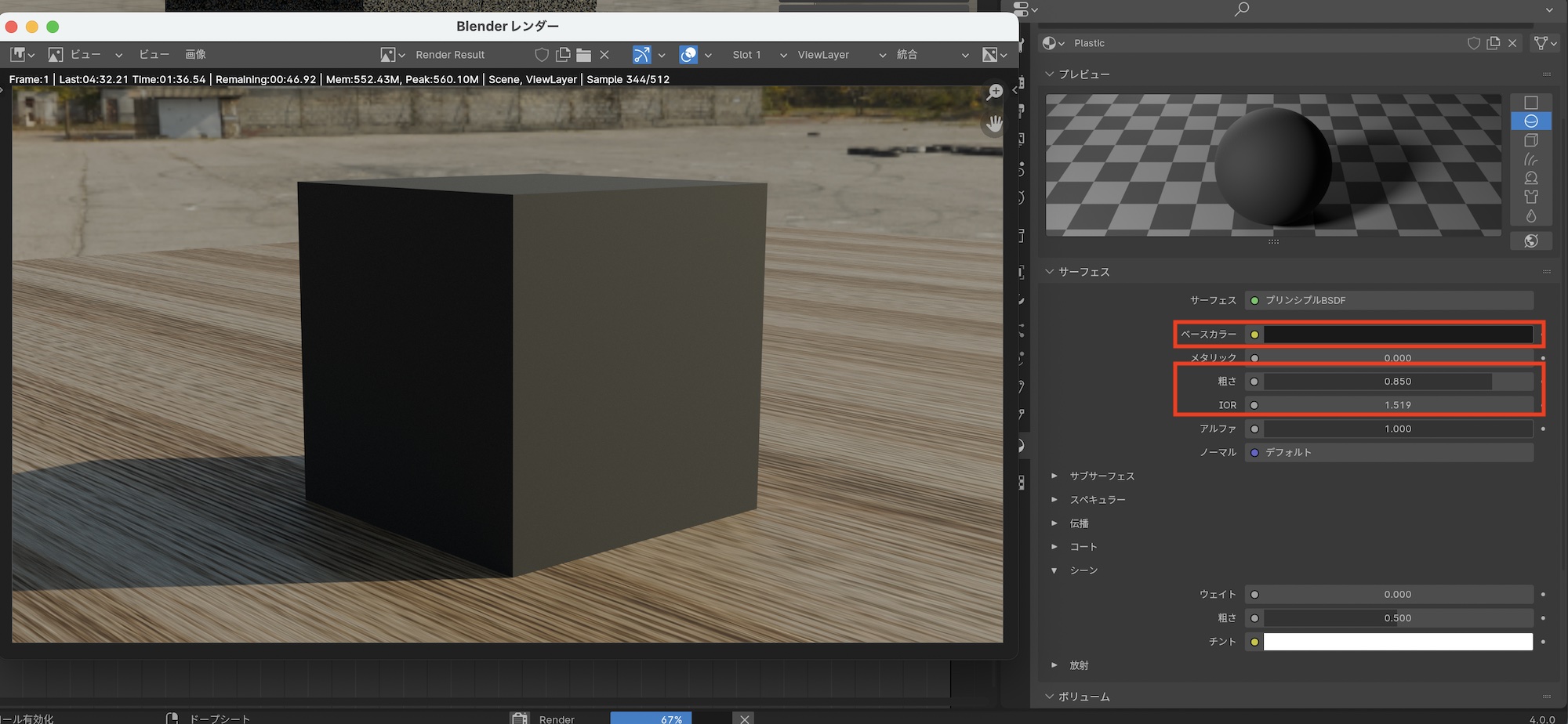Click the black ベースカラー color swatch
The image size is (1568, 724).
[1397, 335]
